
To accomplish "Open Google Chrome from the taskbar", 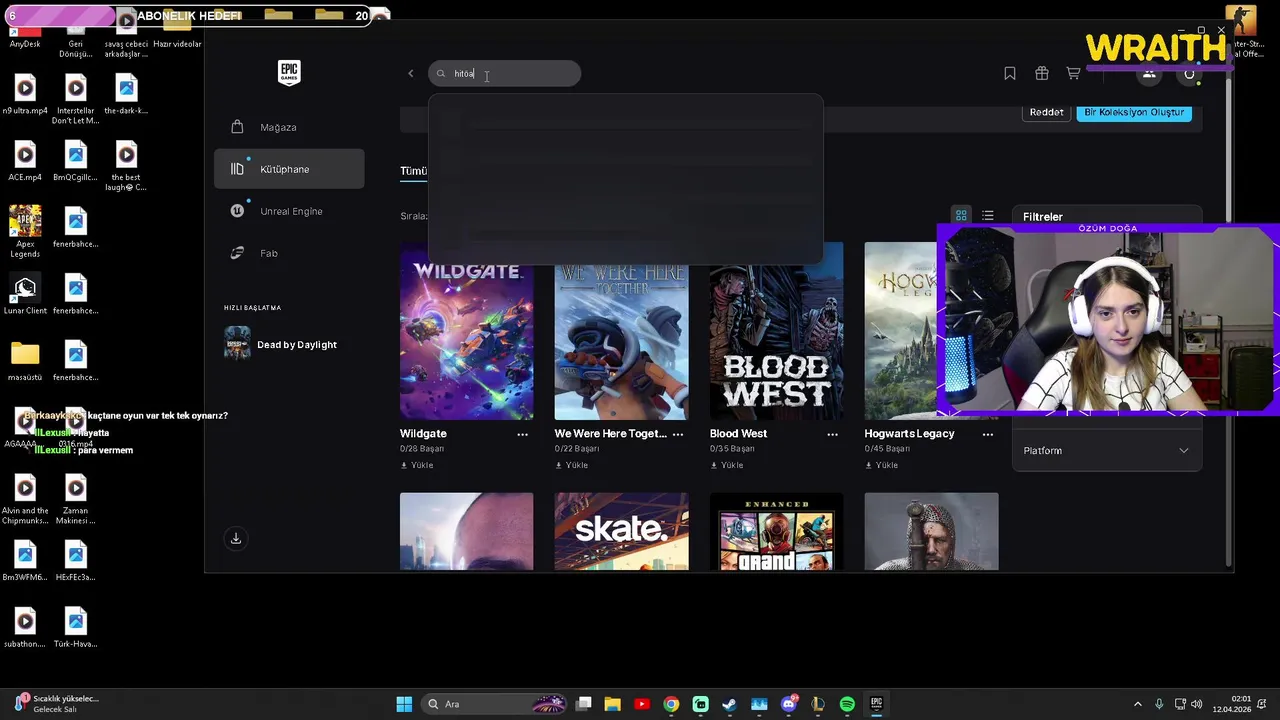I will point(671,704).
